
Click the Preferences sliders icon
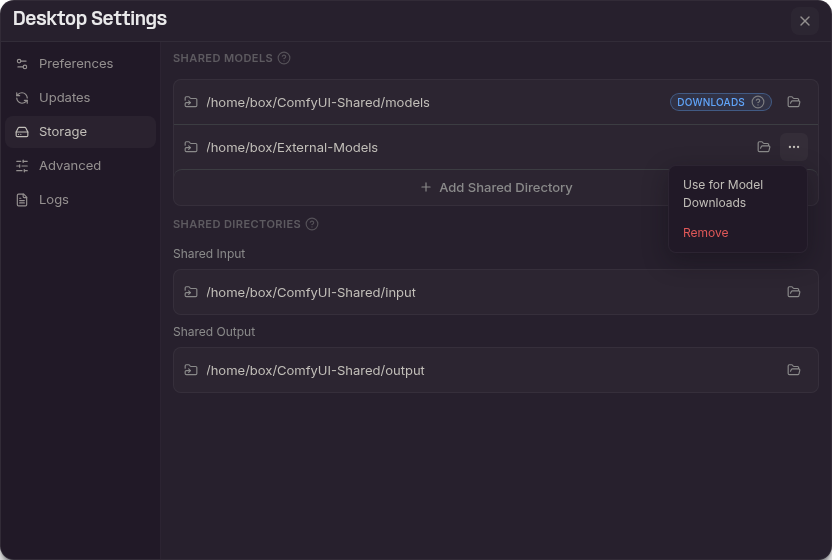(x=22, y=64)
